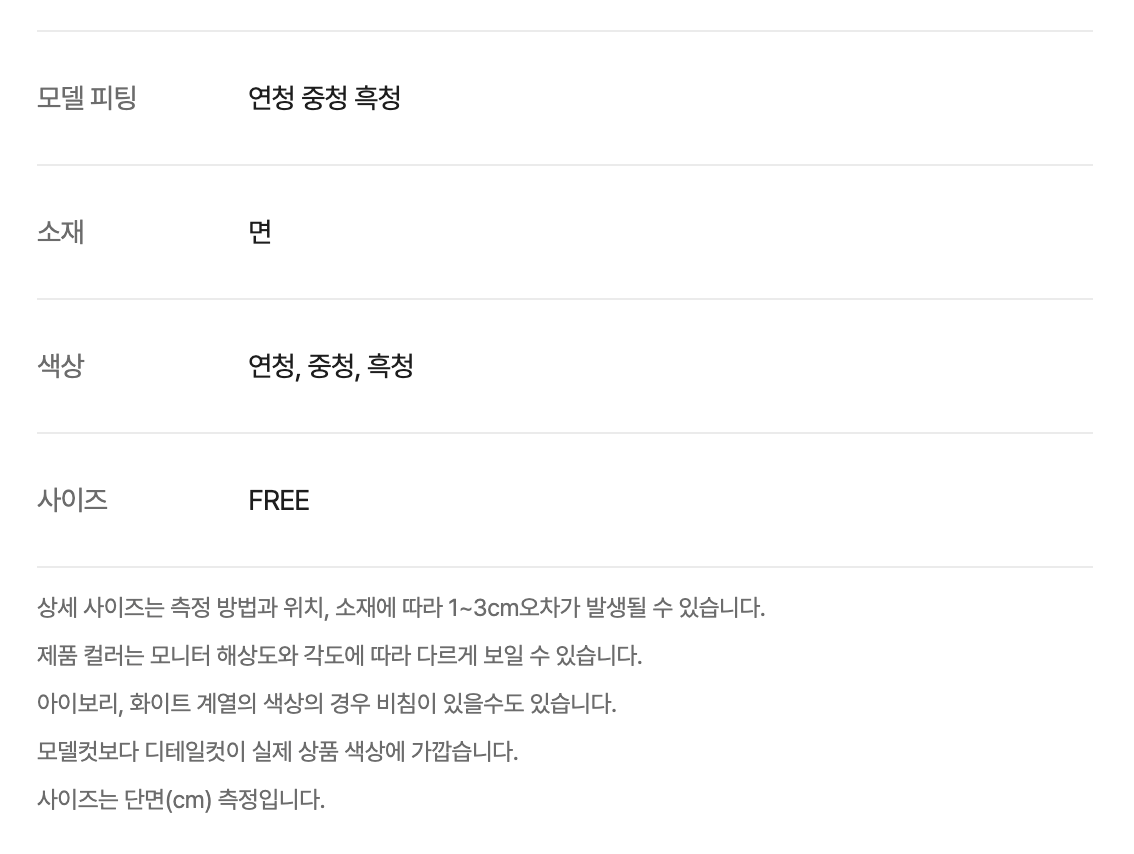Click the divider line under the 사이즈 row
Screen dimensions: 1134x854
point(565,567)
